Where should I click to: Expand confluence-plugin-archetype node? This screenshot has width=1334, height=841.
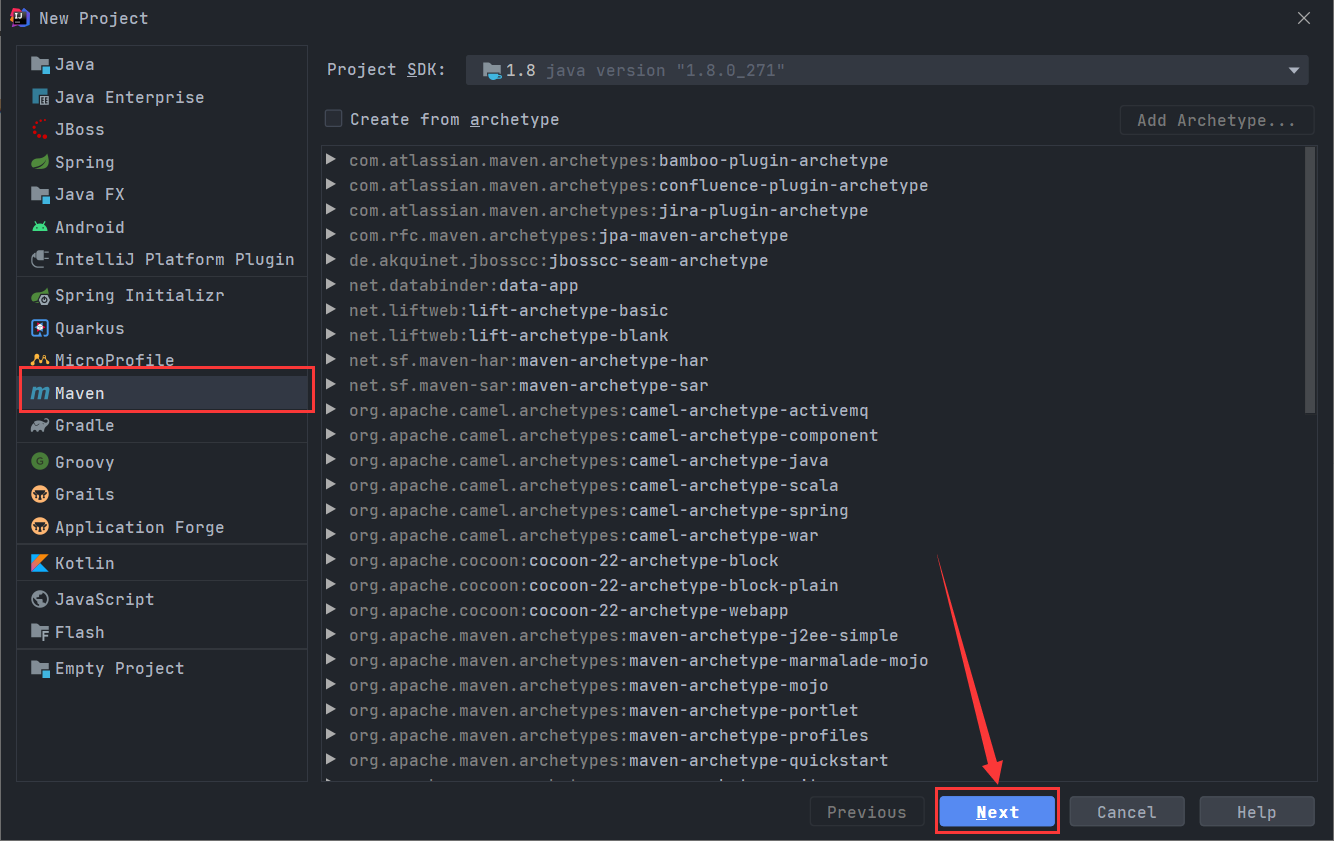[331, 185]
